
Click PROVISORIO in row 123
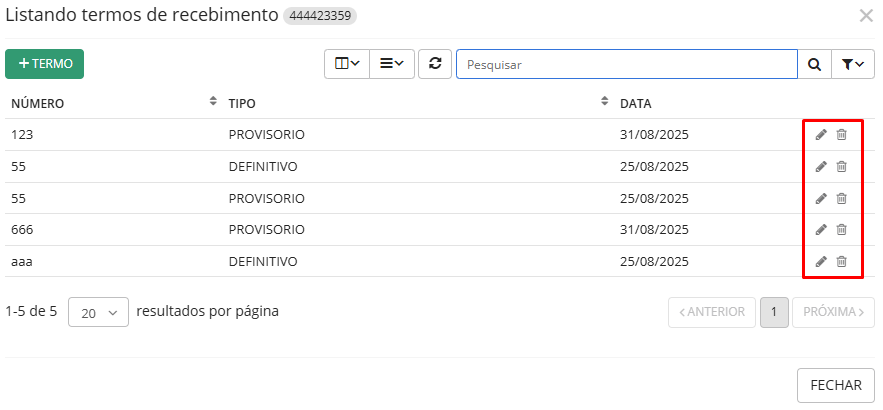click(267, 135)
